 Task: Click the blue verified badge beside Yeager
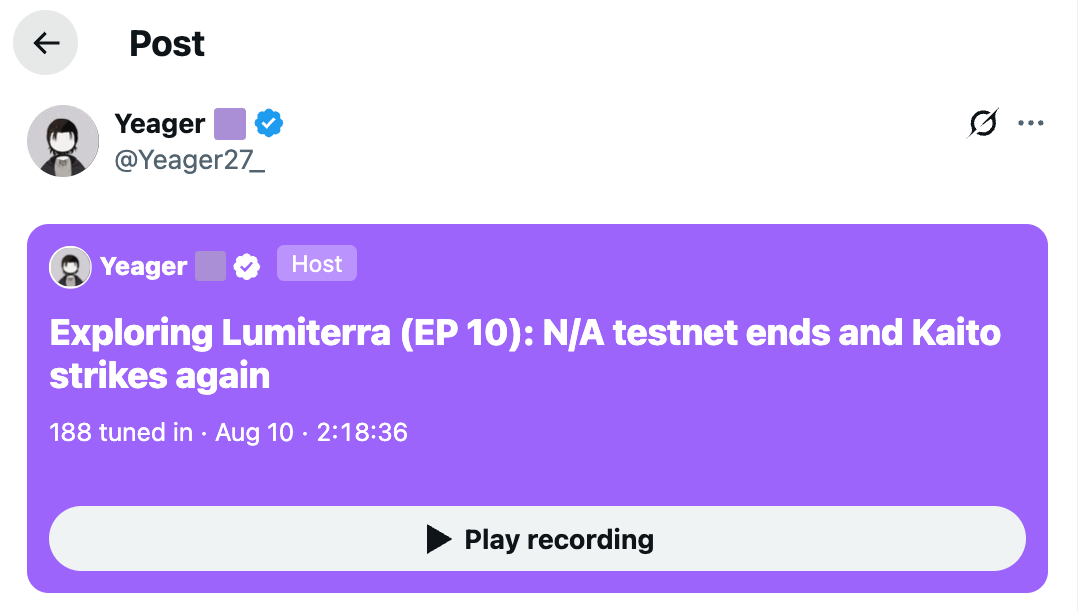tap(269, 123)
